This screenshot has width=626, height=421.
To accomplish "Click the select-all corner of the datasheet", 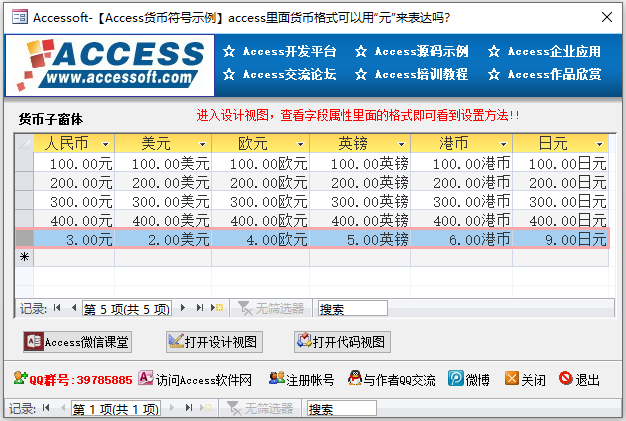I will pyautogui.click(x=24, y=143).
